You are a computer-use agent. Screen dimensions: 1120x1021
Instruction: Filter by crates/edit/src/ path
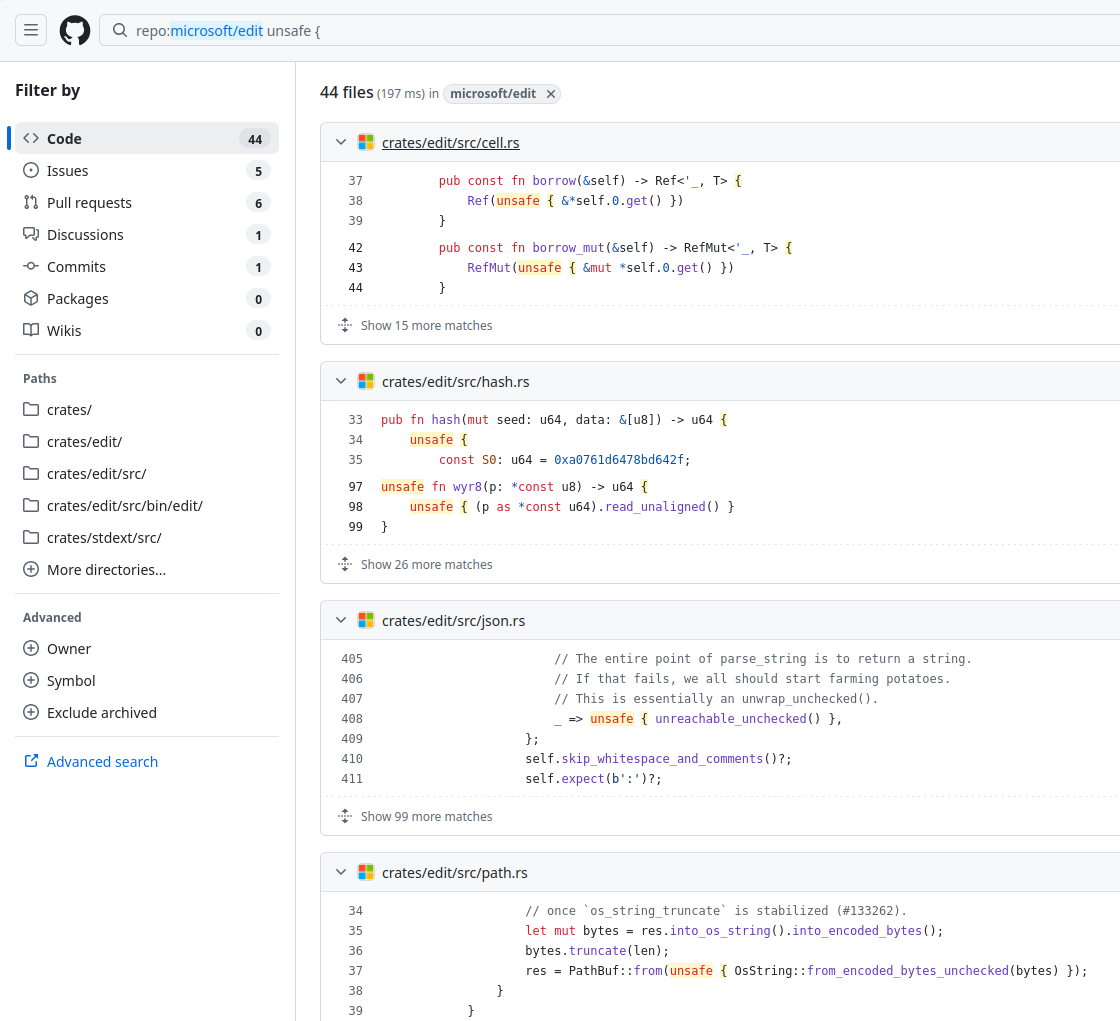(x=146, y=474)
